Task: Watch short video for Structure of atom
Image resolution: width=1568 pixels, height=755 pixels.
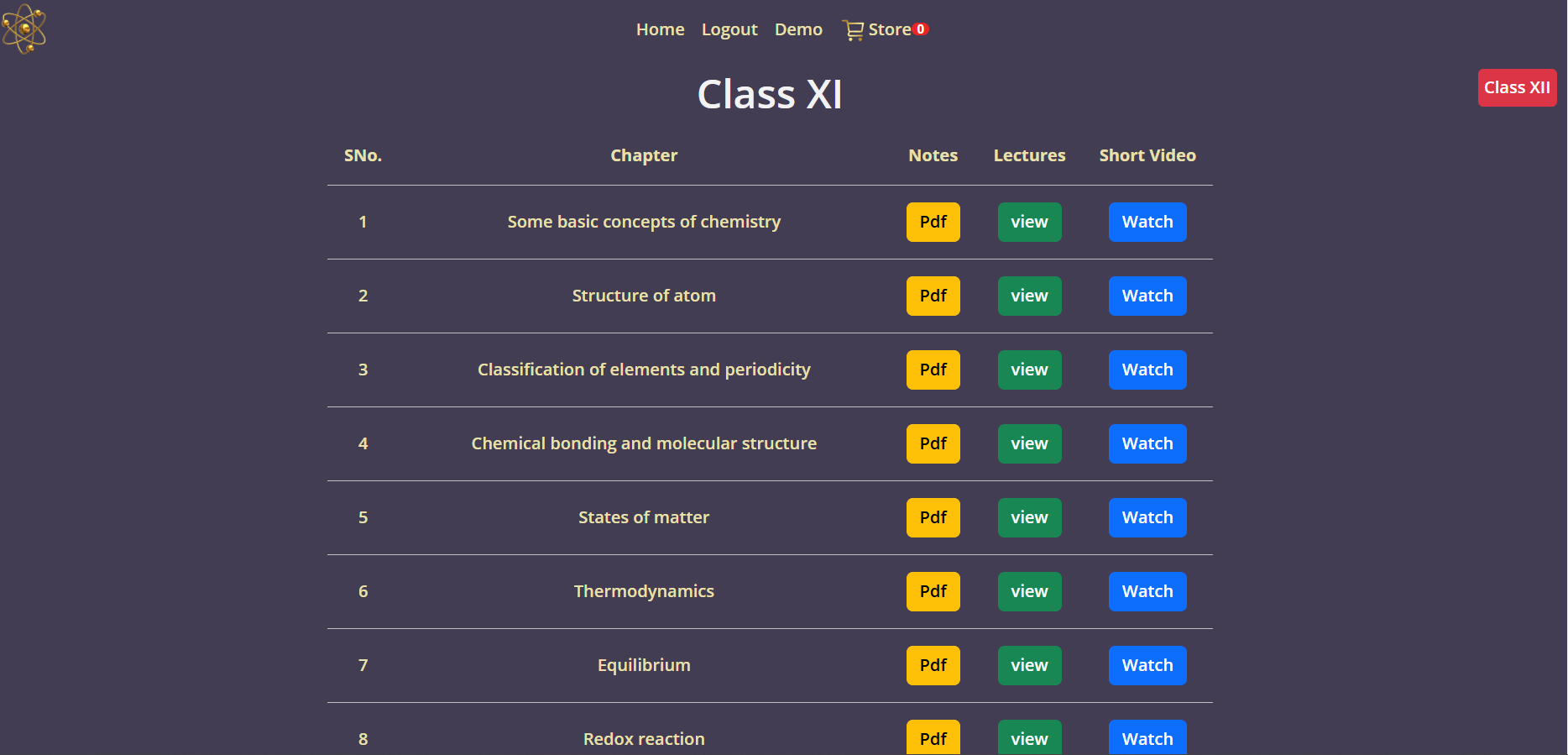Action: [x=1147, y=296]
